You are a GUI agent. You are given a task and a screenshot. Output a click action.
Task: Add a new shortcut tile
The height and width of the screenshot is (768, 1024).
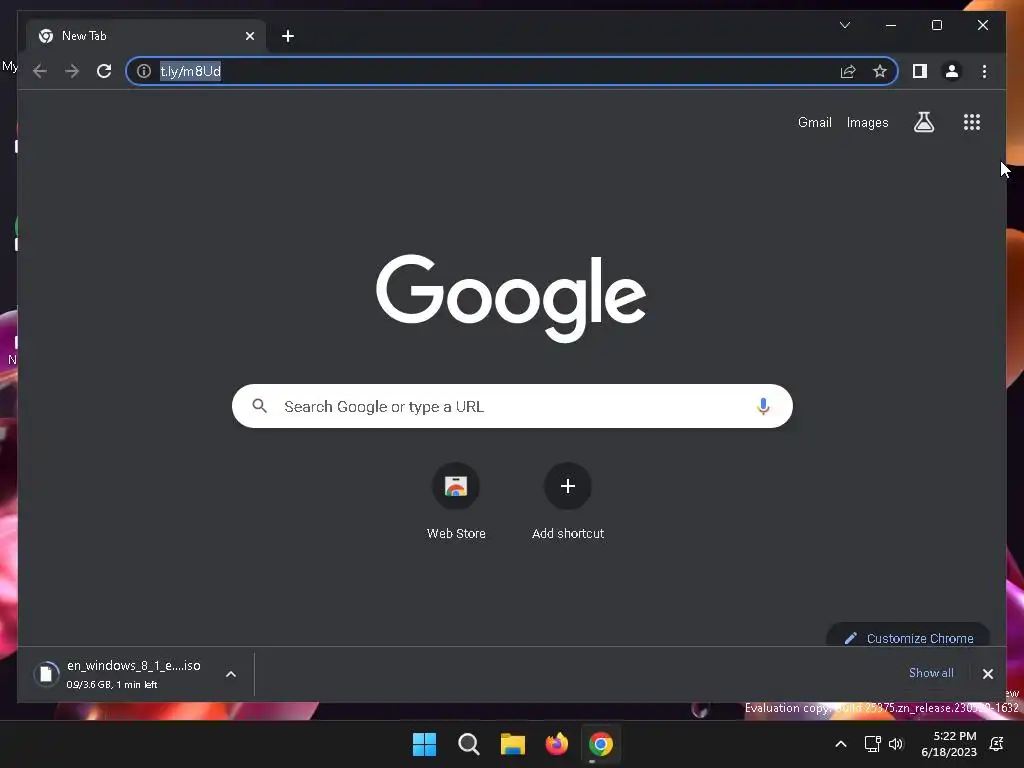pos(568,502)
